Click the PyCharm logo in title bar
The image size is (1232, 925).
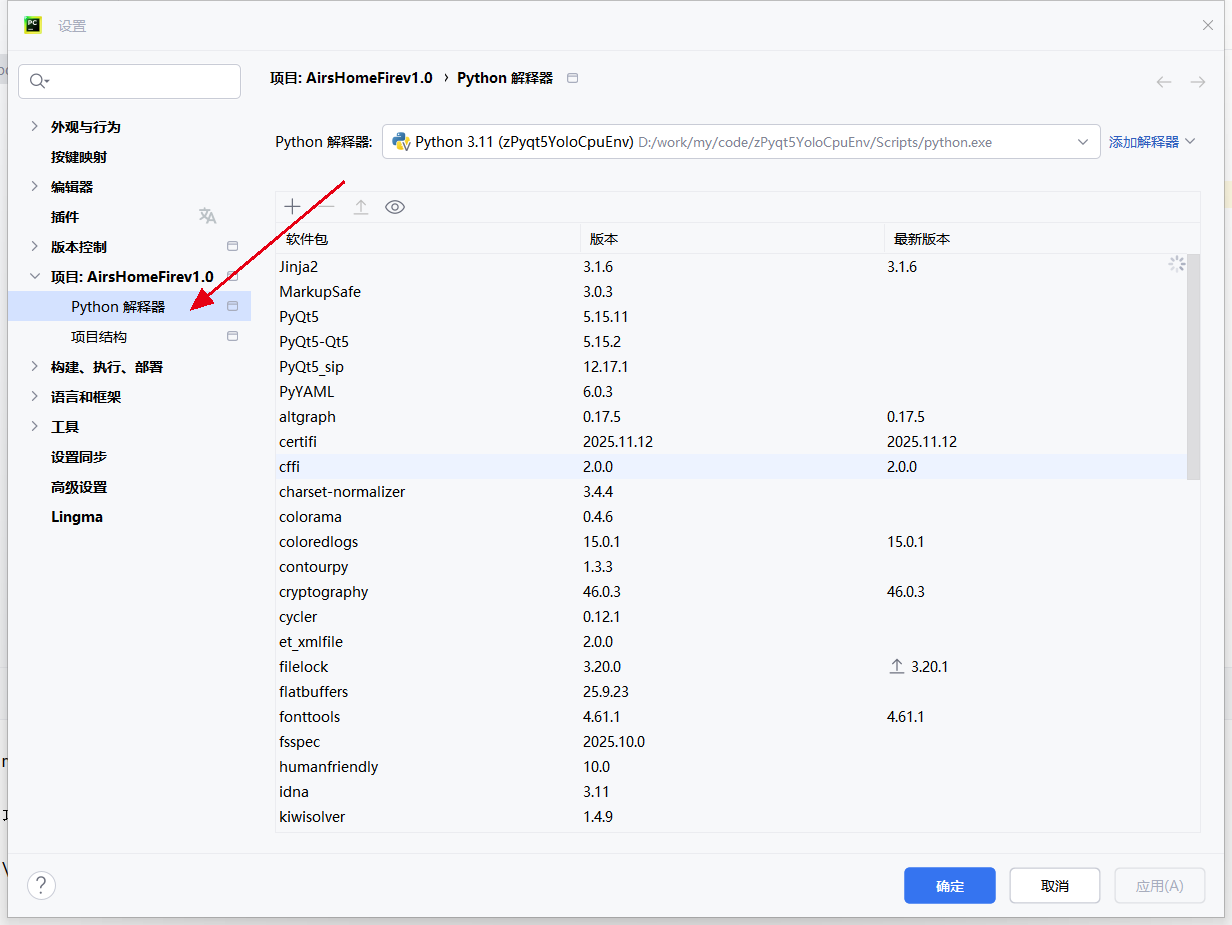pyautogui.click(x=32, y=25)
